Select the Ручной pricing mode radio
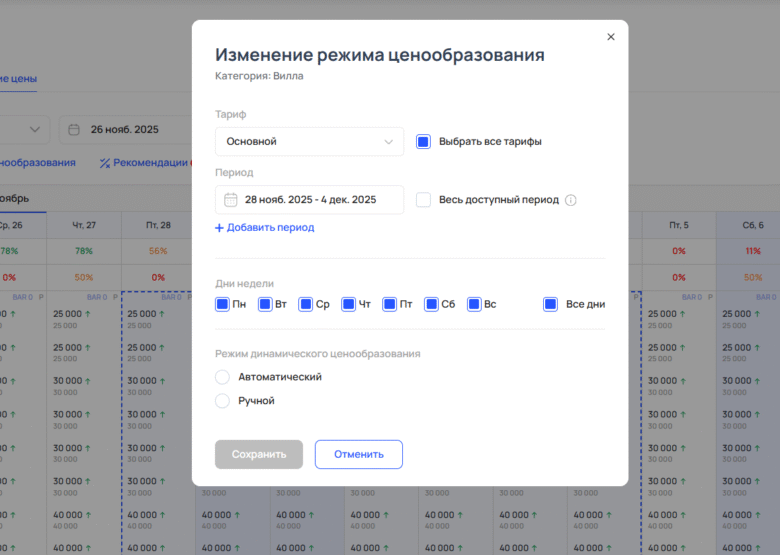This screenshot has height=555, width=780. 222,401
